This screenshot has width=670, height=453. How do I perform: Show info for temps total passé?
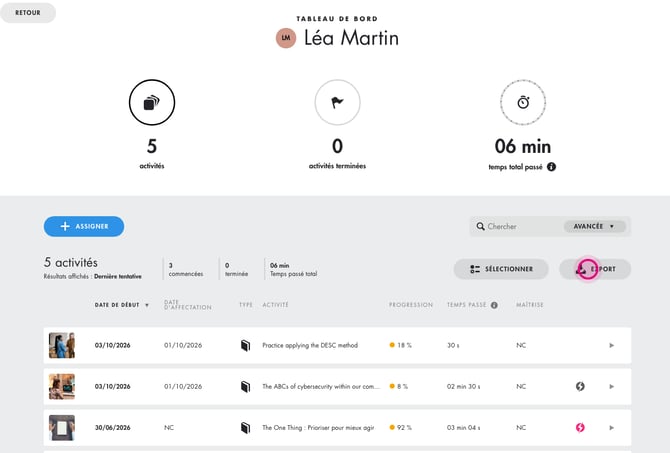[x=551, y=167]
